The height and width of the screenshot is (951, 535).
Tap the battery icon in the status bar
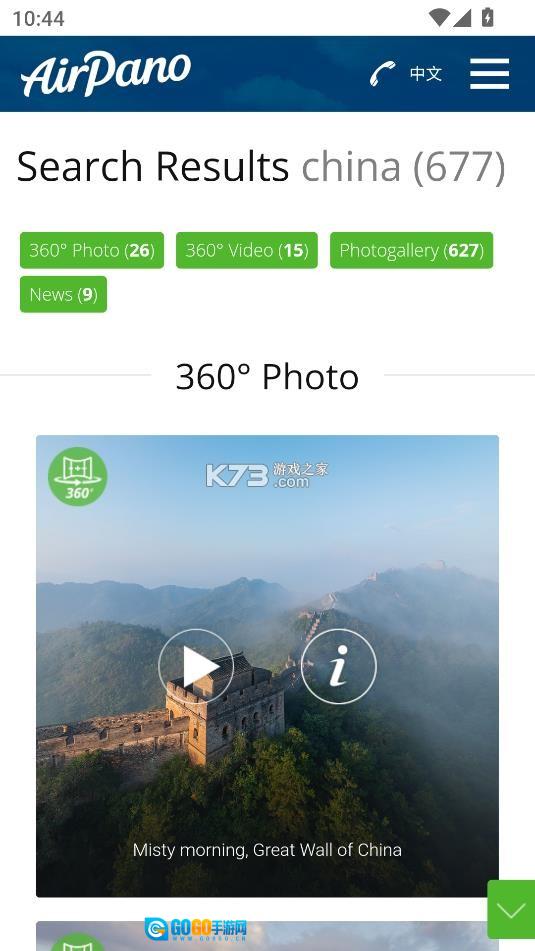tap(488, 17)
